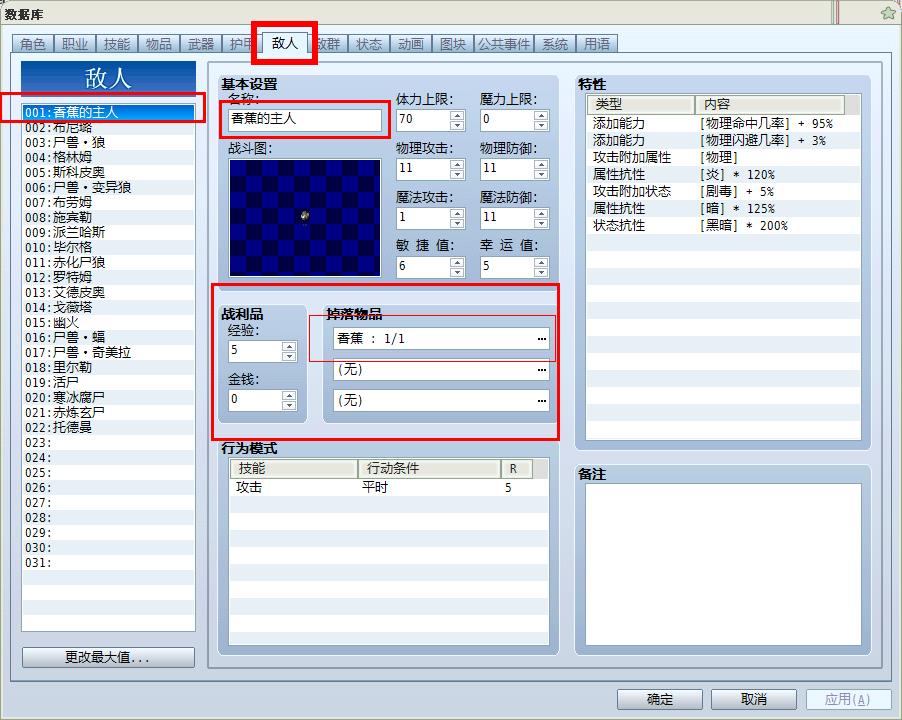Click the 幸运值 spinner arrows
This screenshot has width=902, height=720.
coord(541,266)
